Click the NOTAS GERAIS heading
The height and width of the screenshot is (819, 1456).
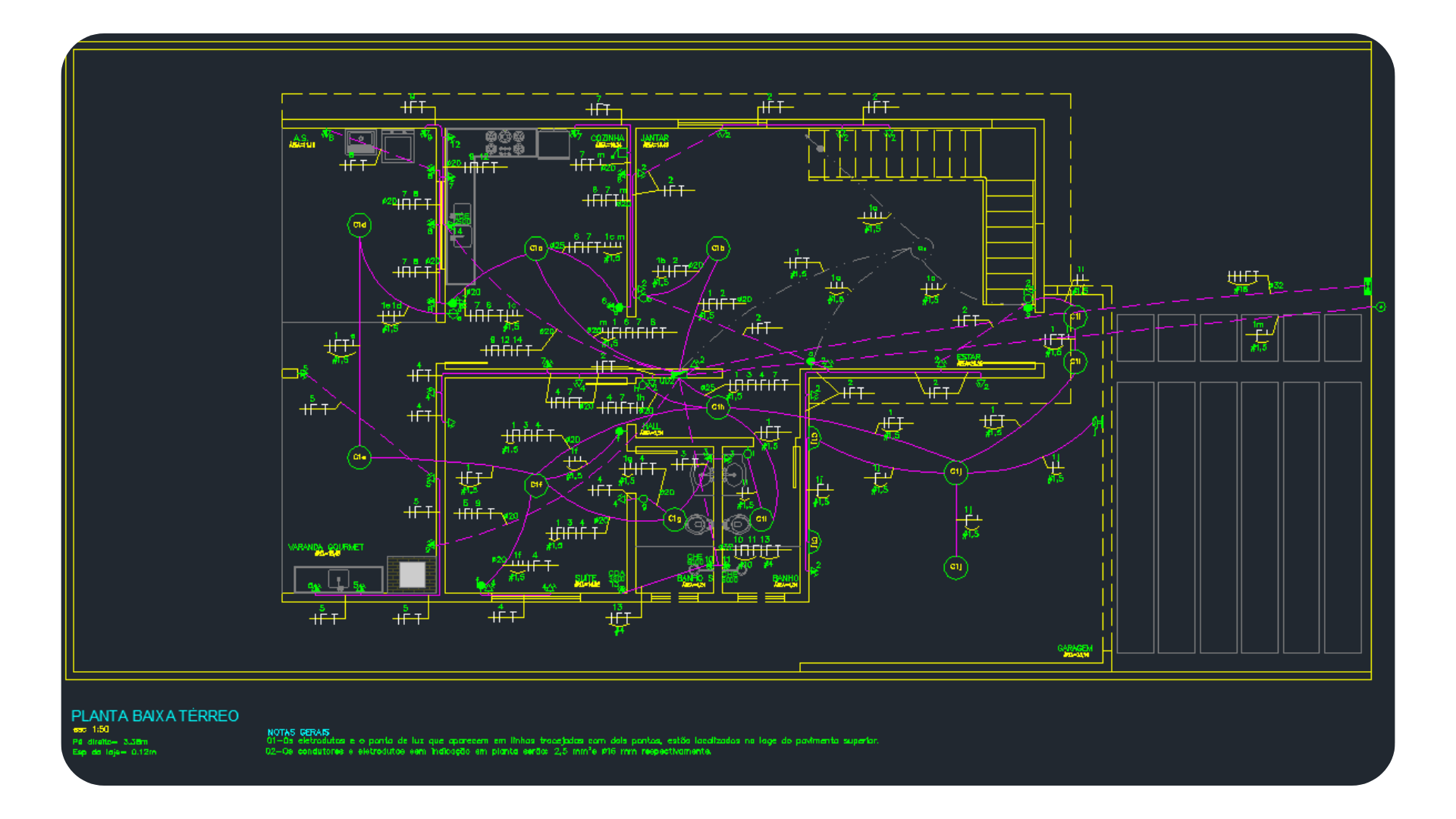click(298, 732)
